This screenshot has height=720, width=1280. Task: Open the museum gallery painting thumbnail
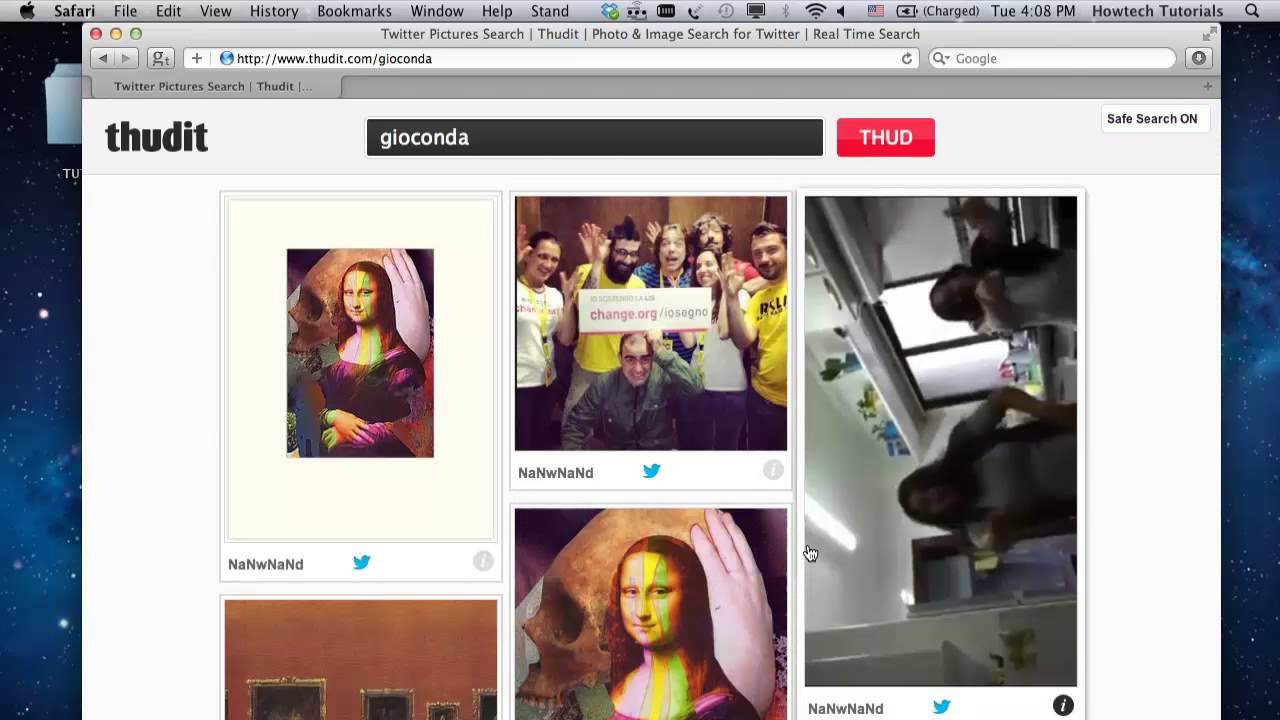pos(361,660)
